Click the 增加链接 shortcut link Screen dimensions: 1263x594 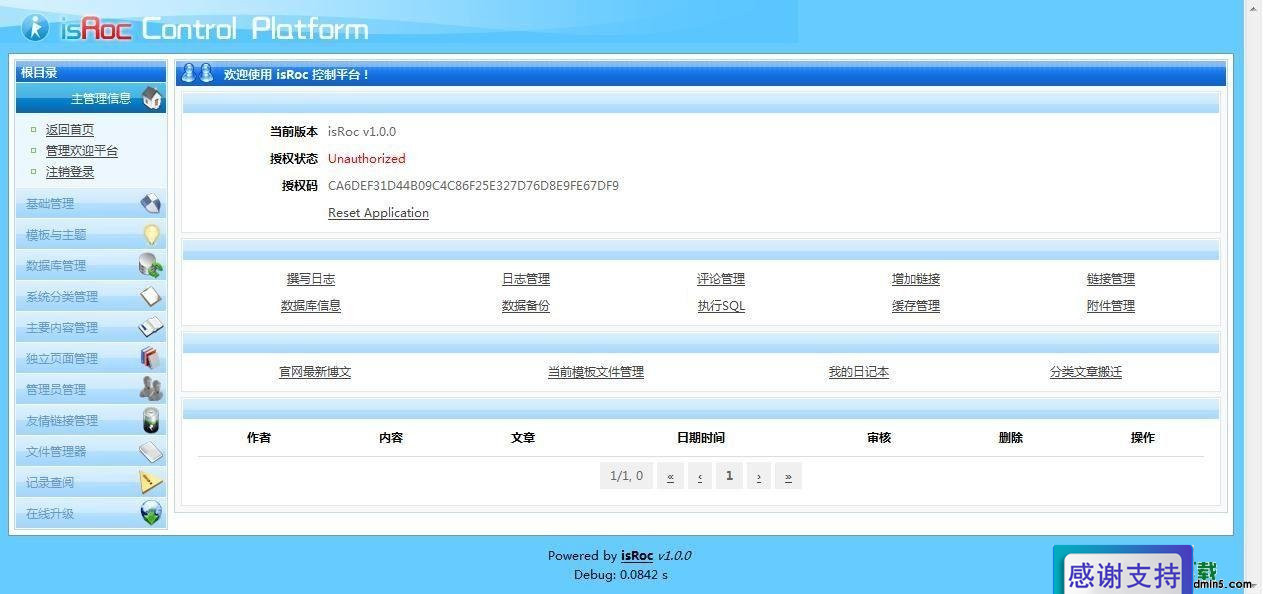pos(916,279)
